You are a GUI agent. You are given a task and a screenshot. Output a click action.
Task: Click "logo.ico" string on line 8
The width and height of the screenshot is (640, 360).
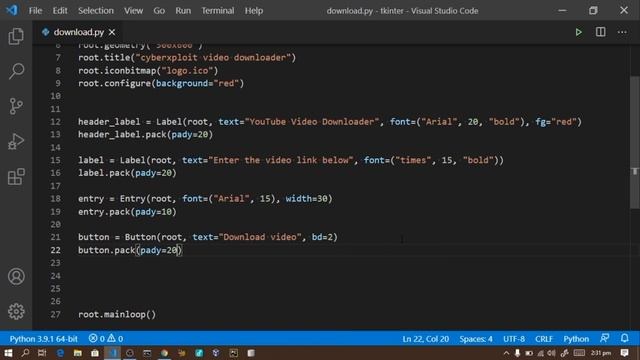pyautogui.click(x=187, y=70)
